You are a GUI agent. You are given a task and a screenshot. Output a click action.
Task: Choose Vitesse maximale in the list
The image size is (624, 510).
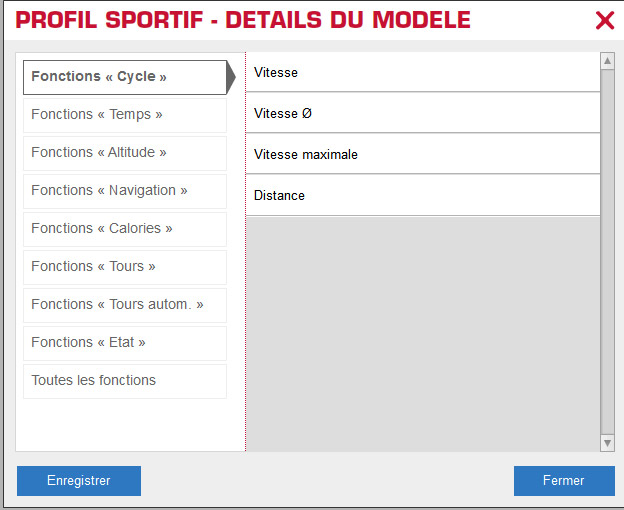coord(423,154)
